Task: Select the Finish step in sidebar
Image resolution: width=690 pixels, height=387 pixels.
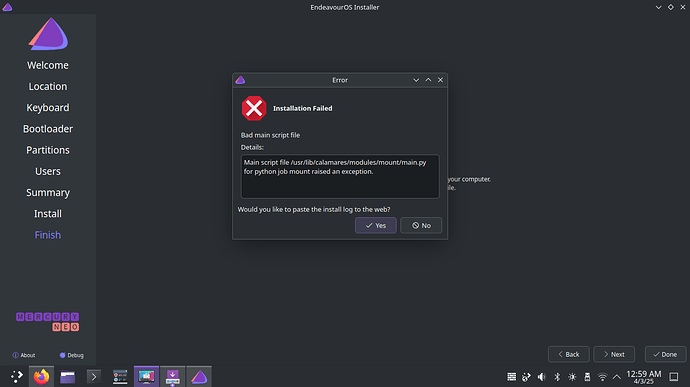Action: [x=48, y=235]
